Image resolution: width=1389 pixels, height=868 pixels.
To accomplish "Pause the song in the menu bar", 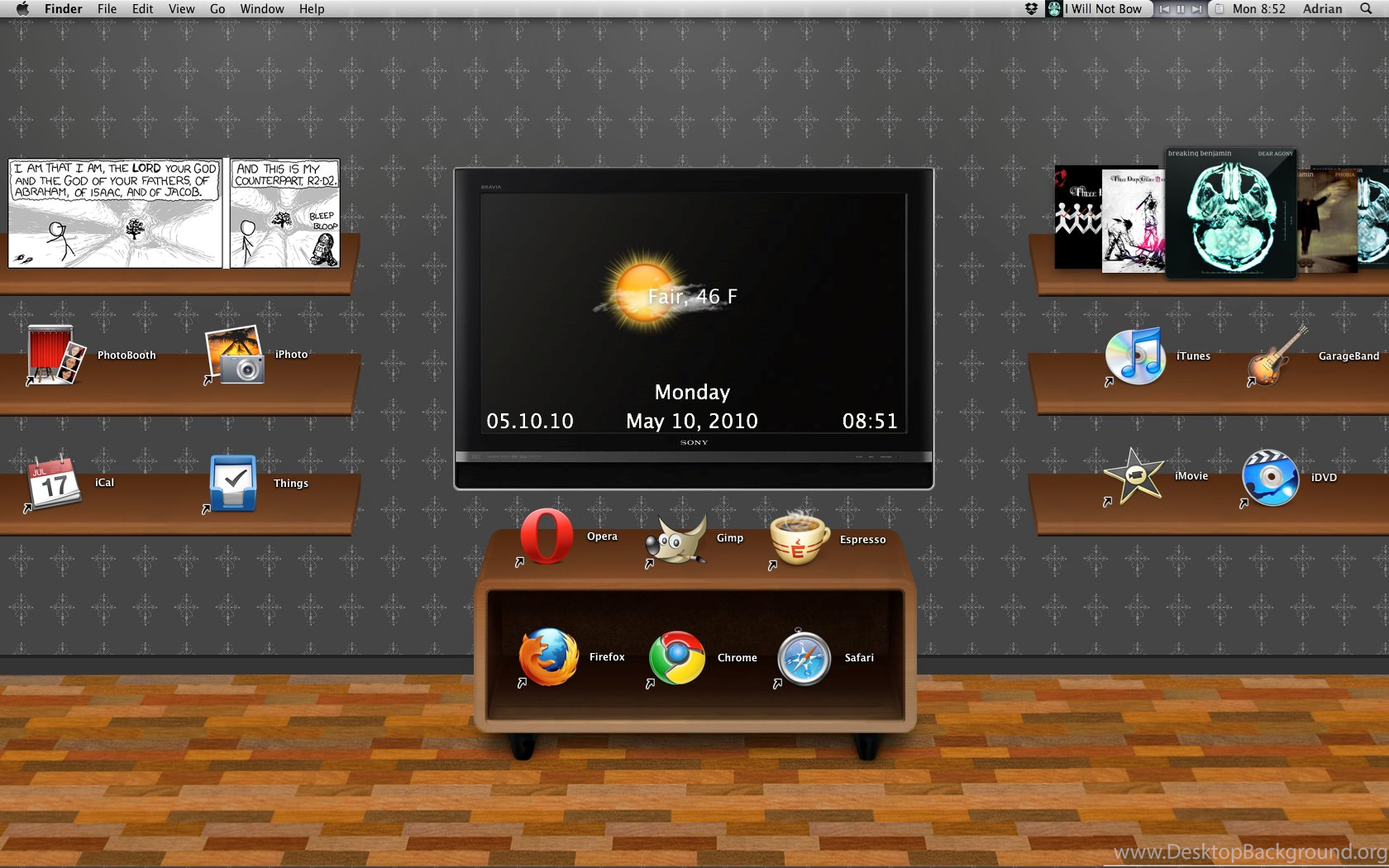I will coord(1181,9).
